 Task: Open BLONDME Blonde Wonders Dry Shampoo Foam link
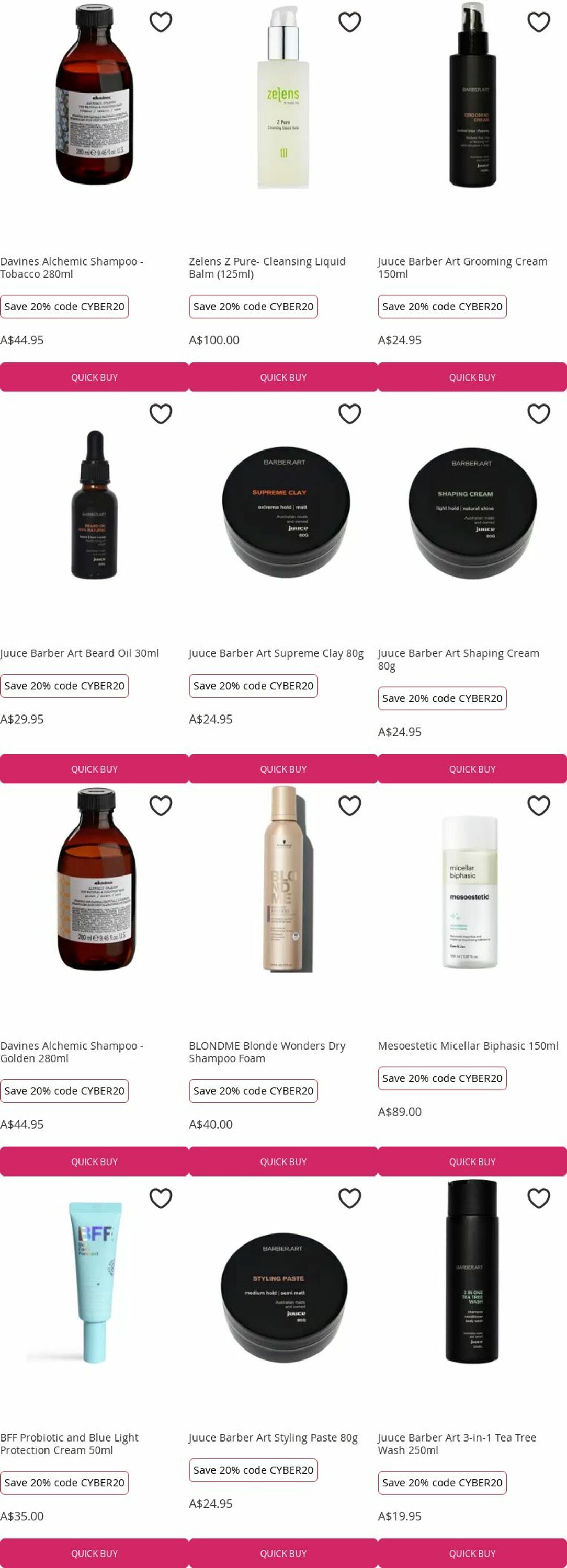pos(267,1052)
